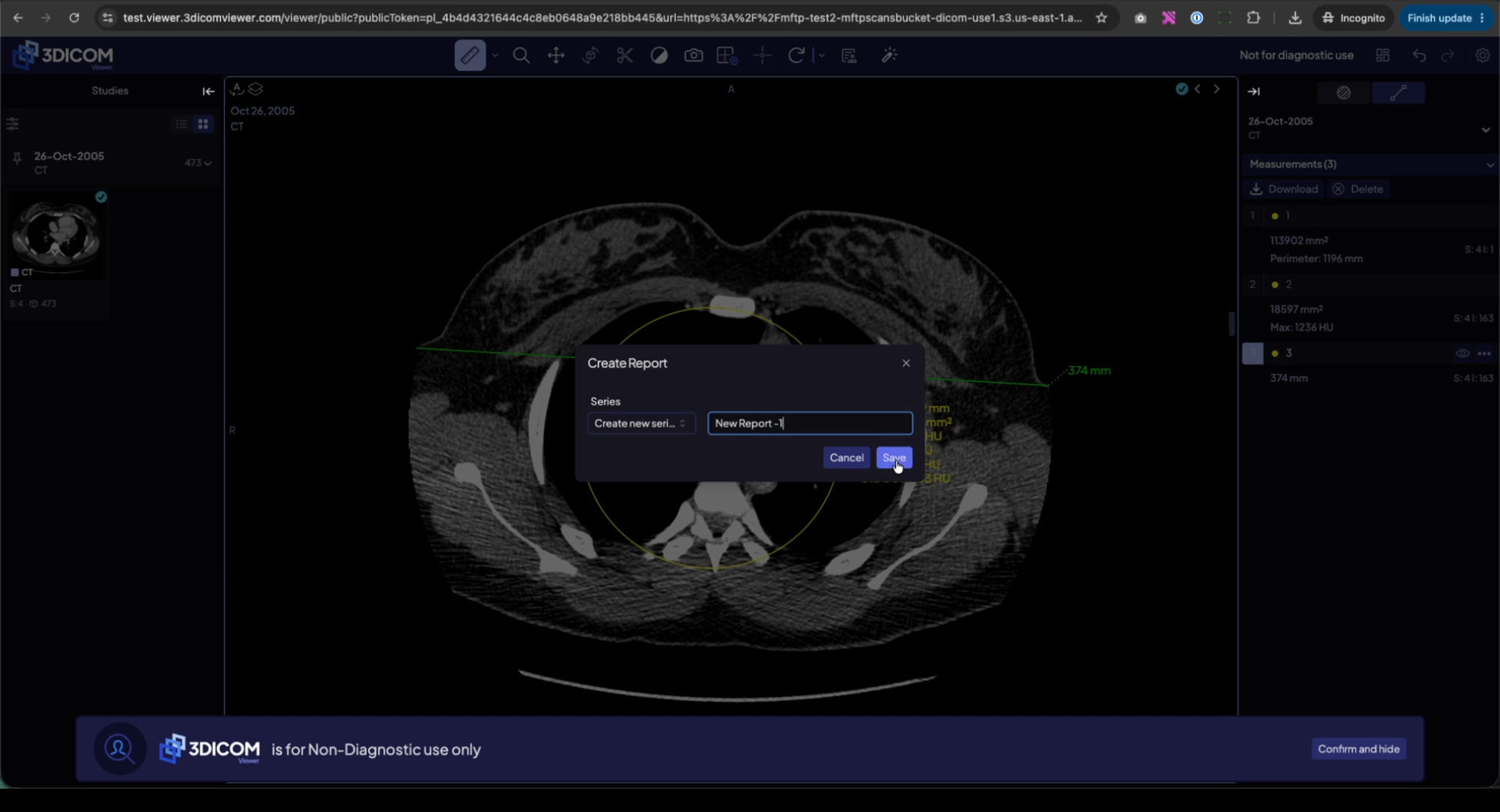Open the grid layout icon

(x=1383, y=55)
